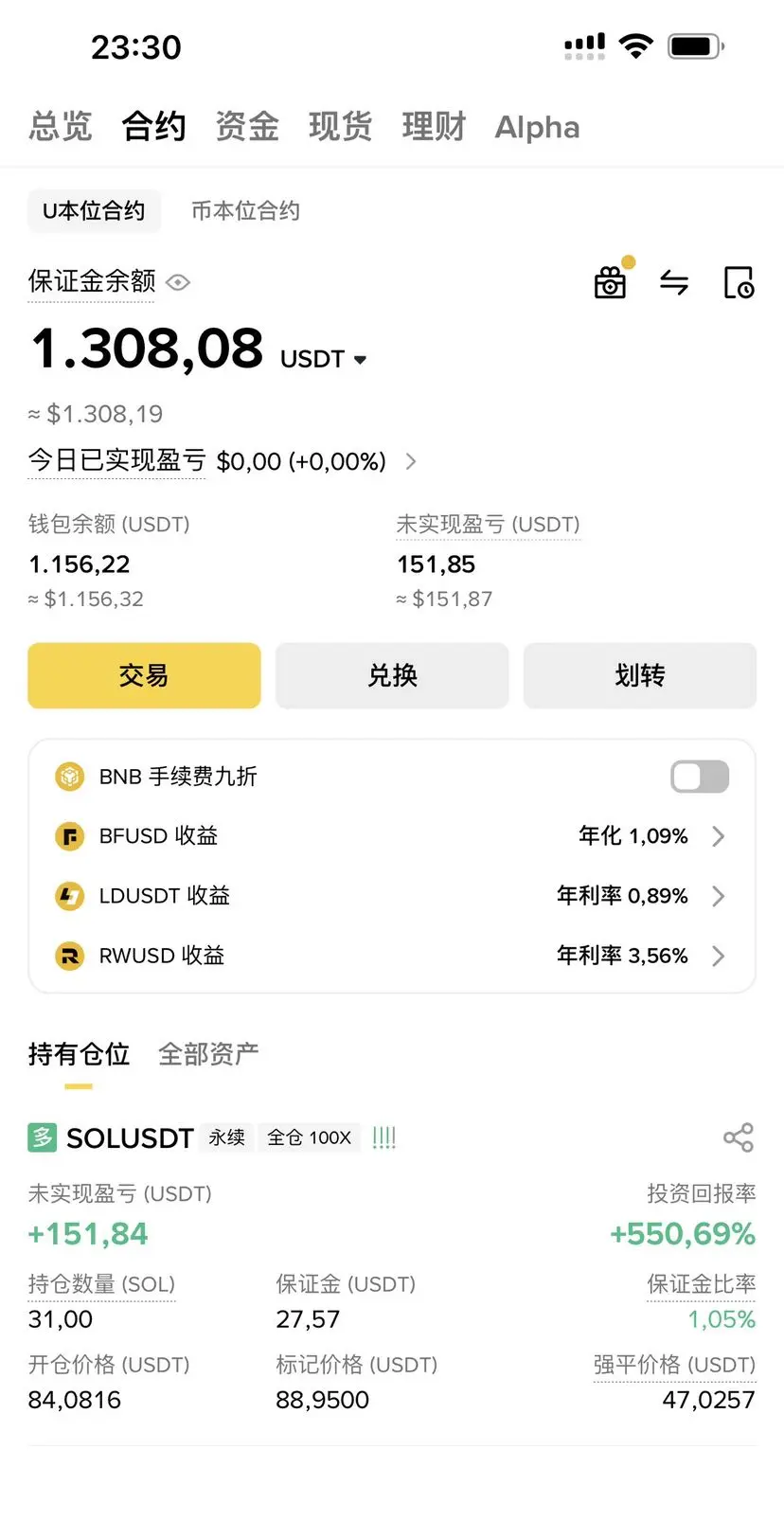Switch to the 资金 tab
Screen dimensions: 784x1521
pyautogui.click(x=247, y=126)
